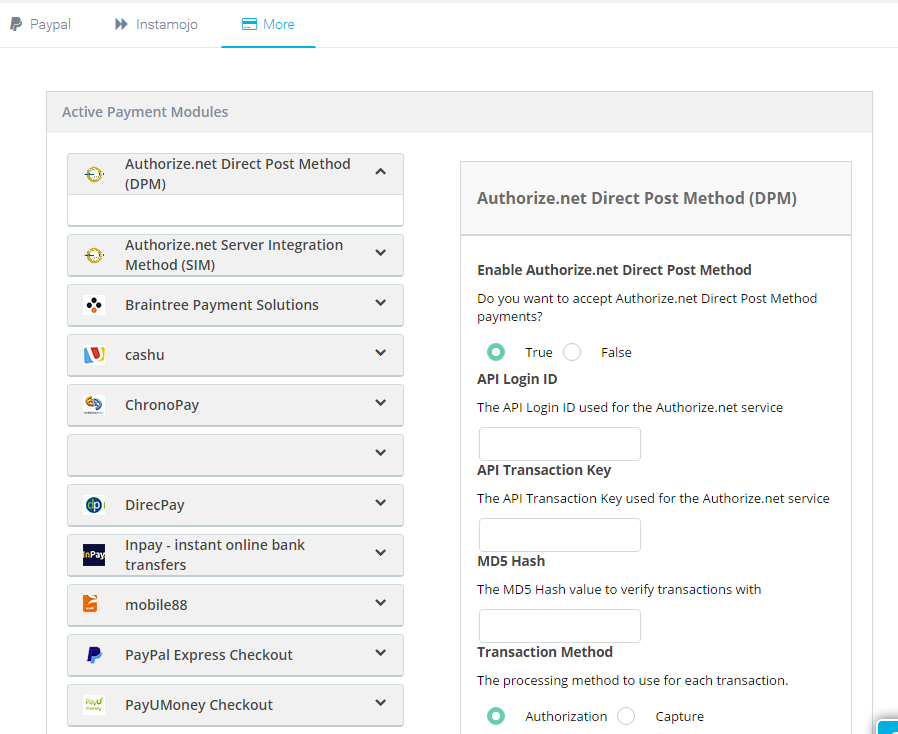The image size is (898, 734).
Task: Click the right panel Authorize.net DPM heading
Action: [636, 198]
